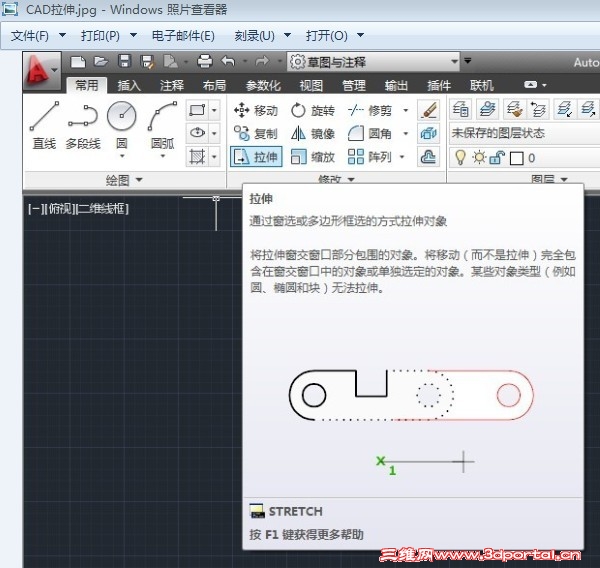The height and width of the screenshot is (568, 600).
Task: Click the Trim (修剪) tool
Action: click(370, 111)
